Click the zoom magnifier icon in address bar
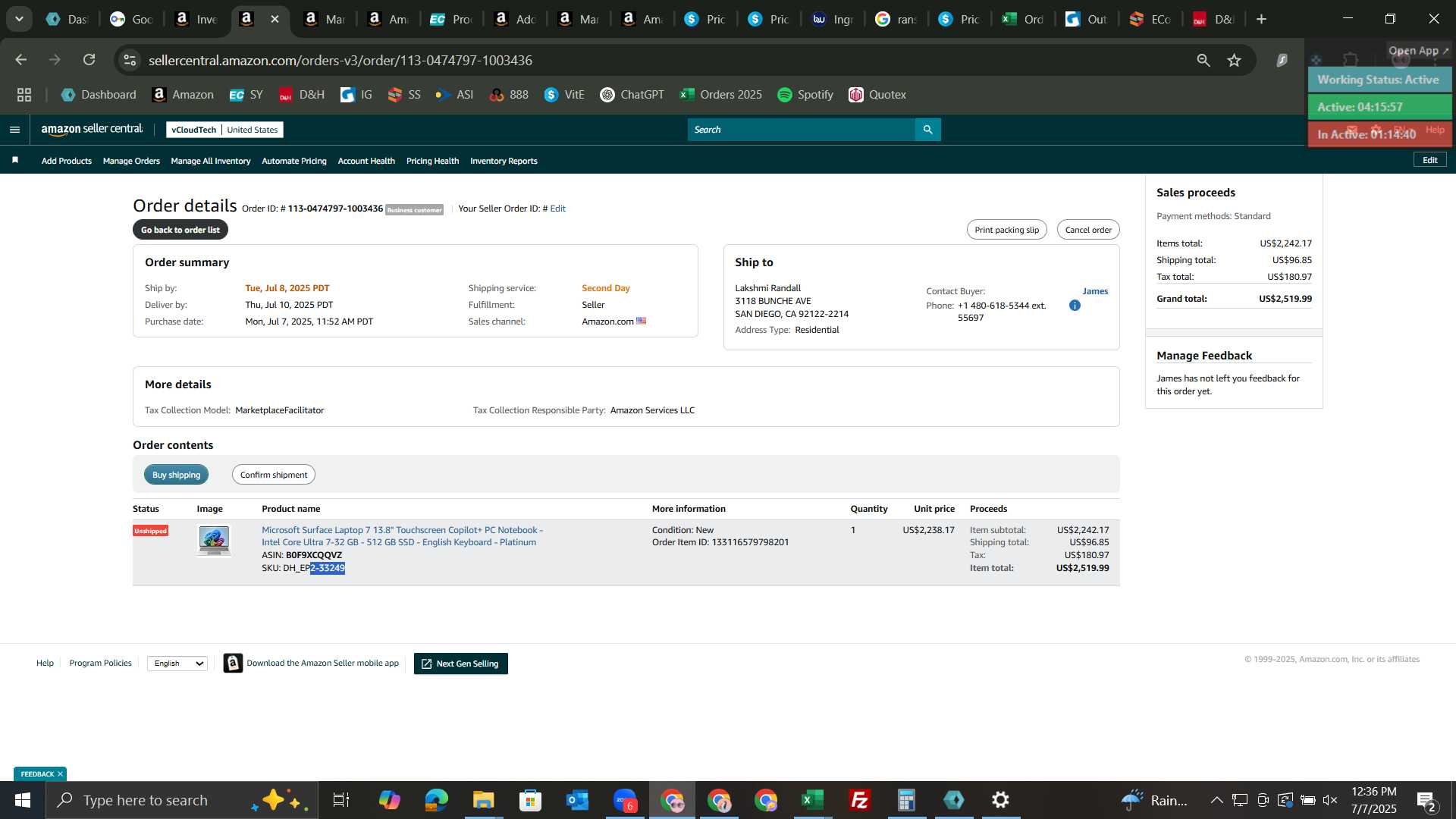1456x819 pixels. coord(1203,60)
